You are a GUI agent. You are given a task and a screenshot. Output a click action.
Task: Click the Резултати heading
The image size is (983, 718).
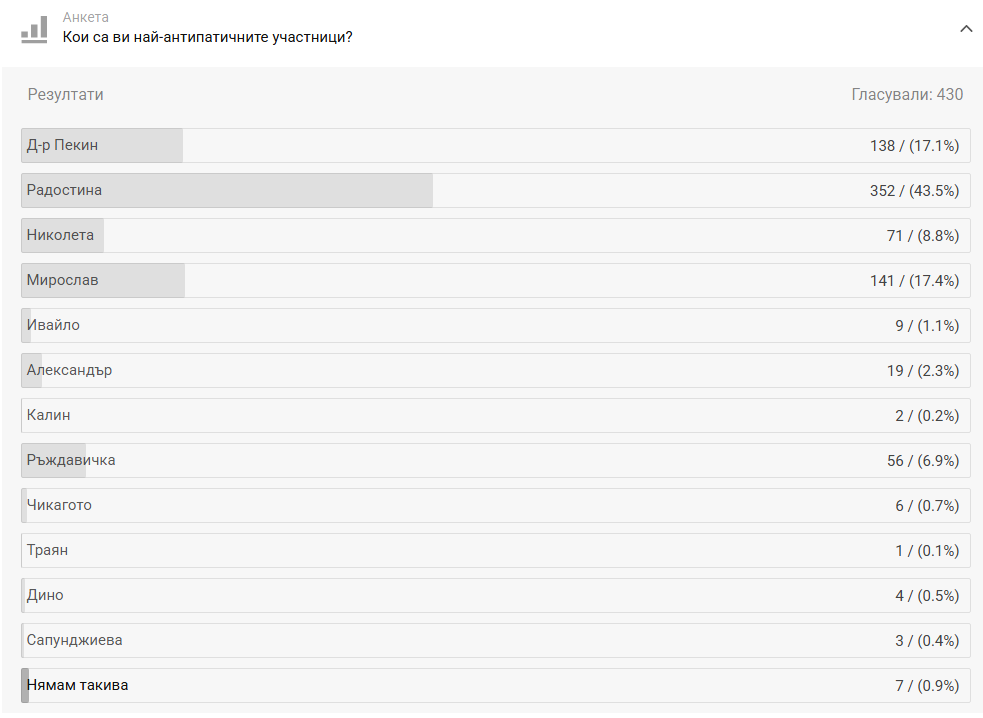point(66,95)
